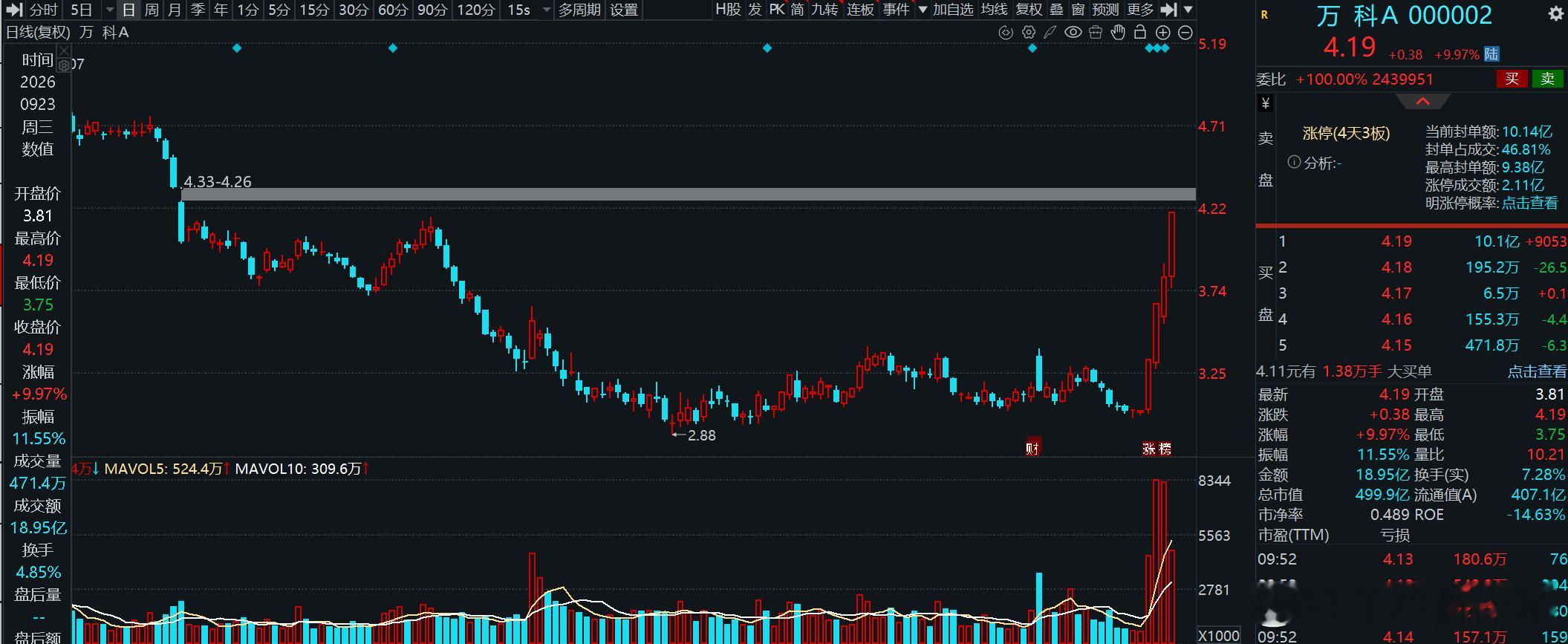Image resolution: width=1568 pixels, height=644 pixels.
Task: Open dropdown arrow next to 15s
Action: click(547, 10)
